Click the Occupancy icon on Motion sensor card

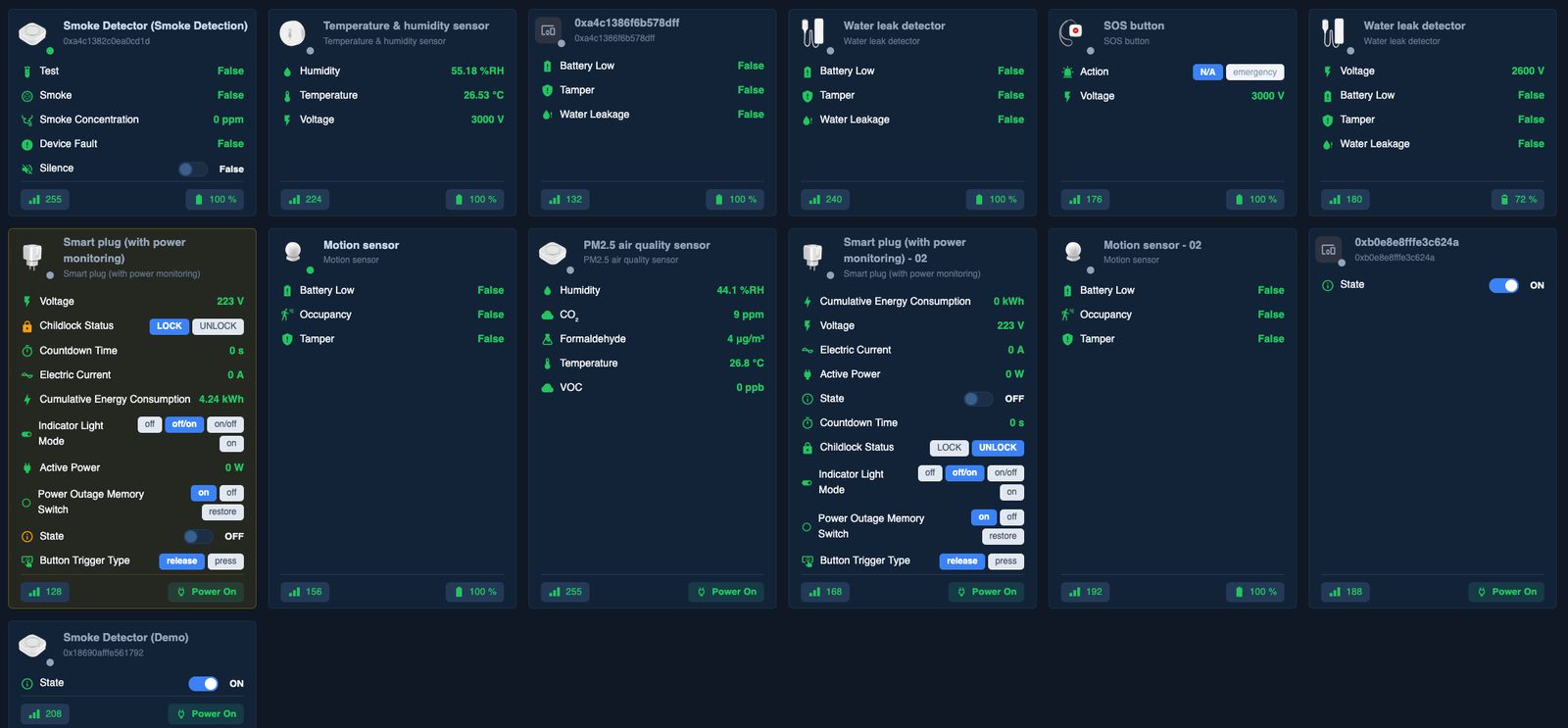pos(287,315)
